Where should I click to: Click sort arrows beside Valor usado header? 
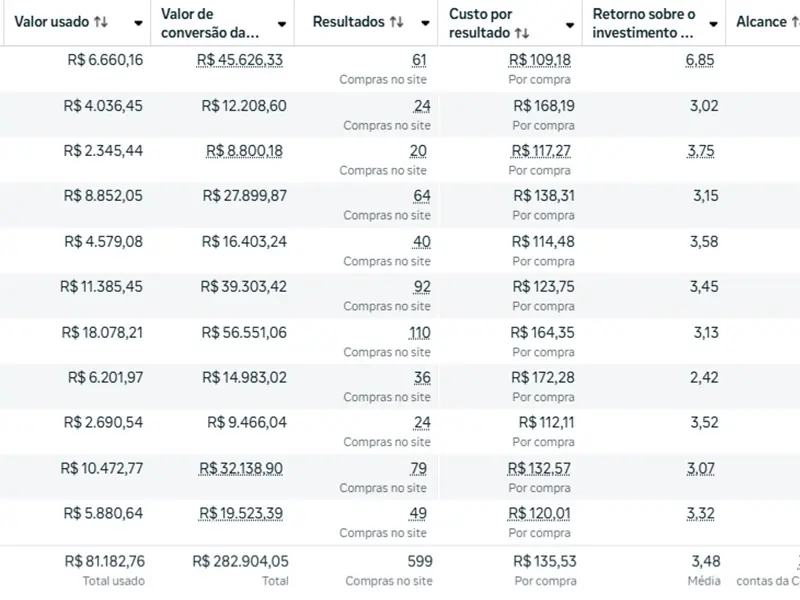click(101, 22)
